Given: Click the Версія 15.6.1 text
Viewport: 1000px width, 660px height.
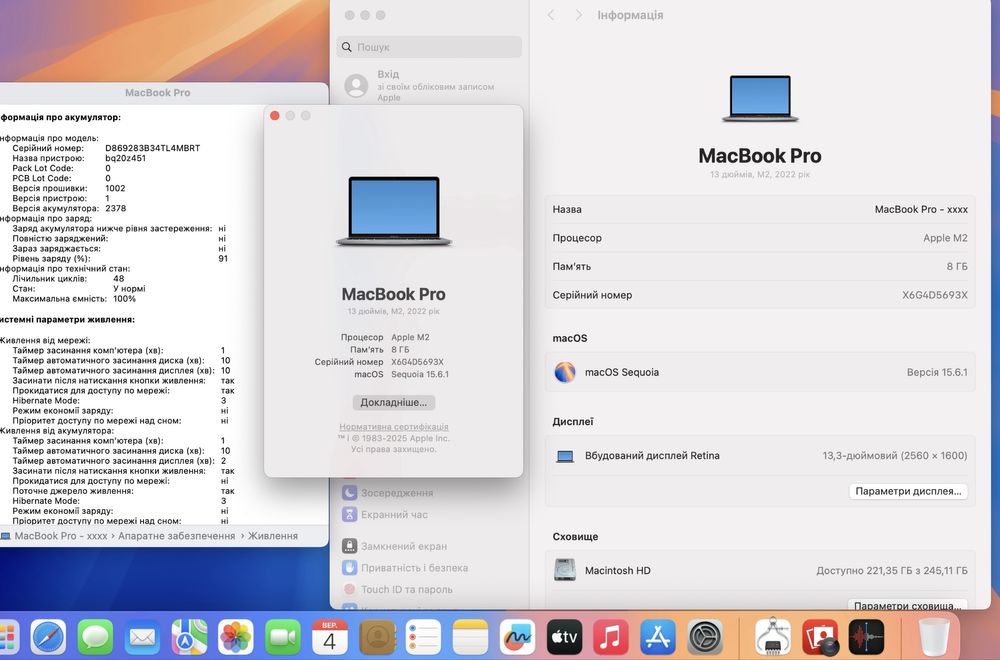Looking at the screenshot, I should click(937, 372).
